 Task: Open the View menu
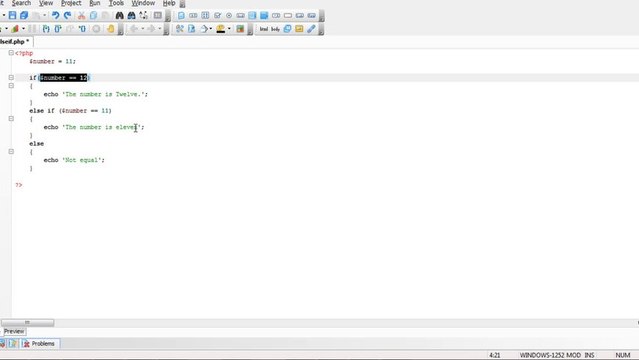[x=46, y=3]
